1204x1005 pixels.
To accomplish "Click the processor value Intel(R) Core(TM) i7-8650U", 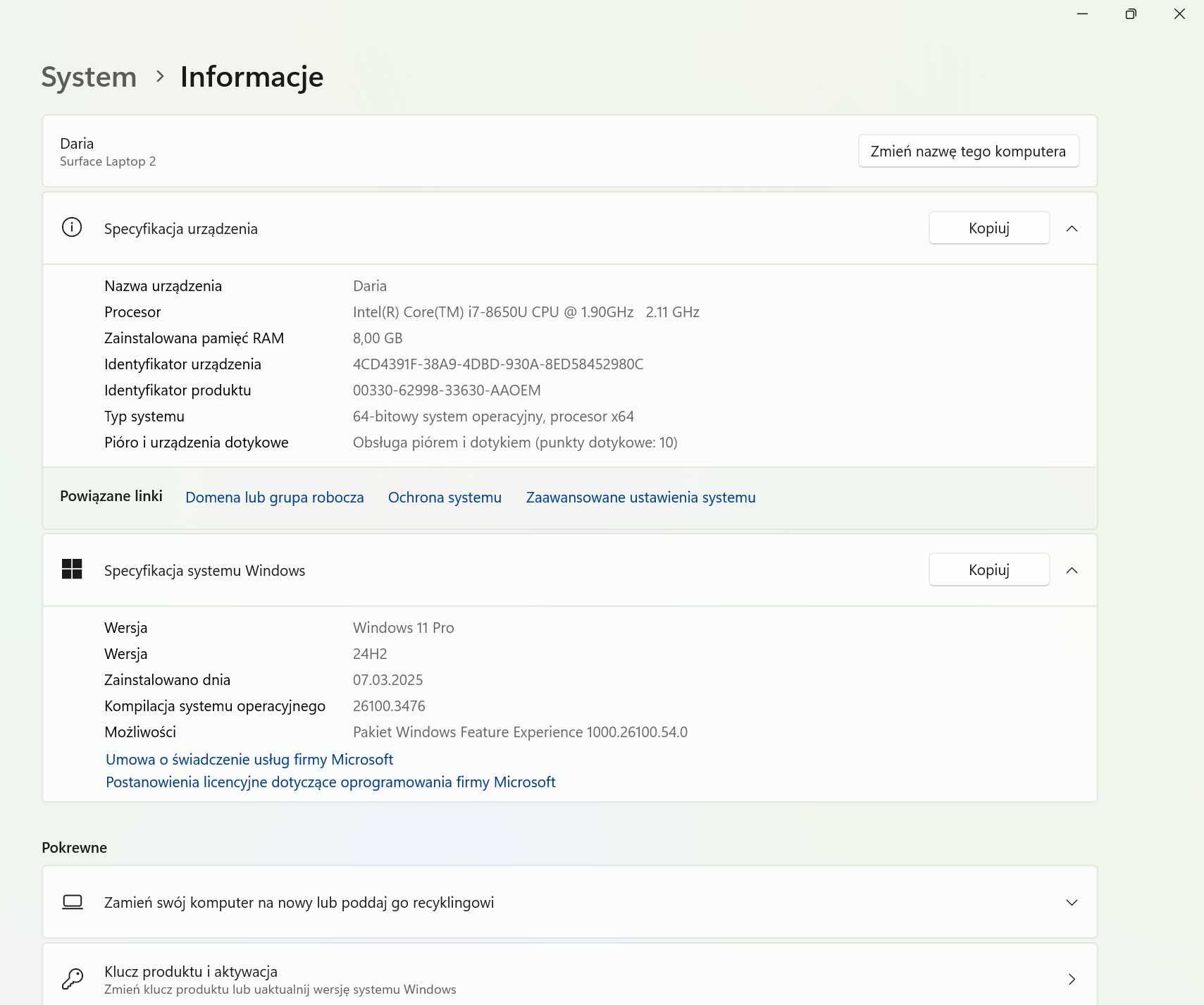I will (x=526, y=312).
